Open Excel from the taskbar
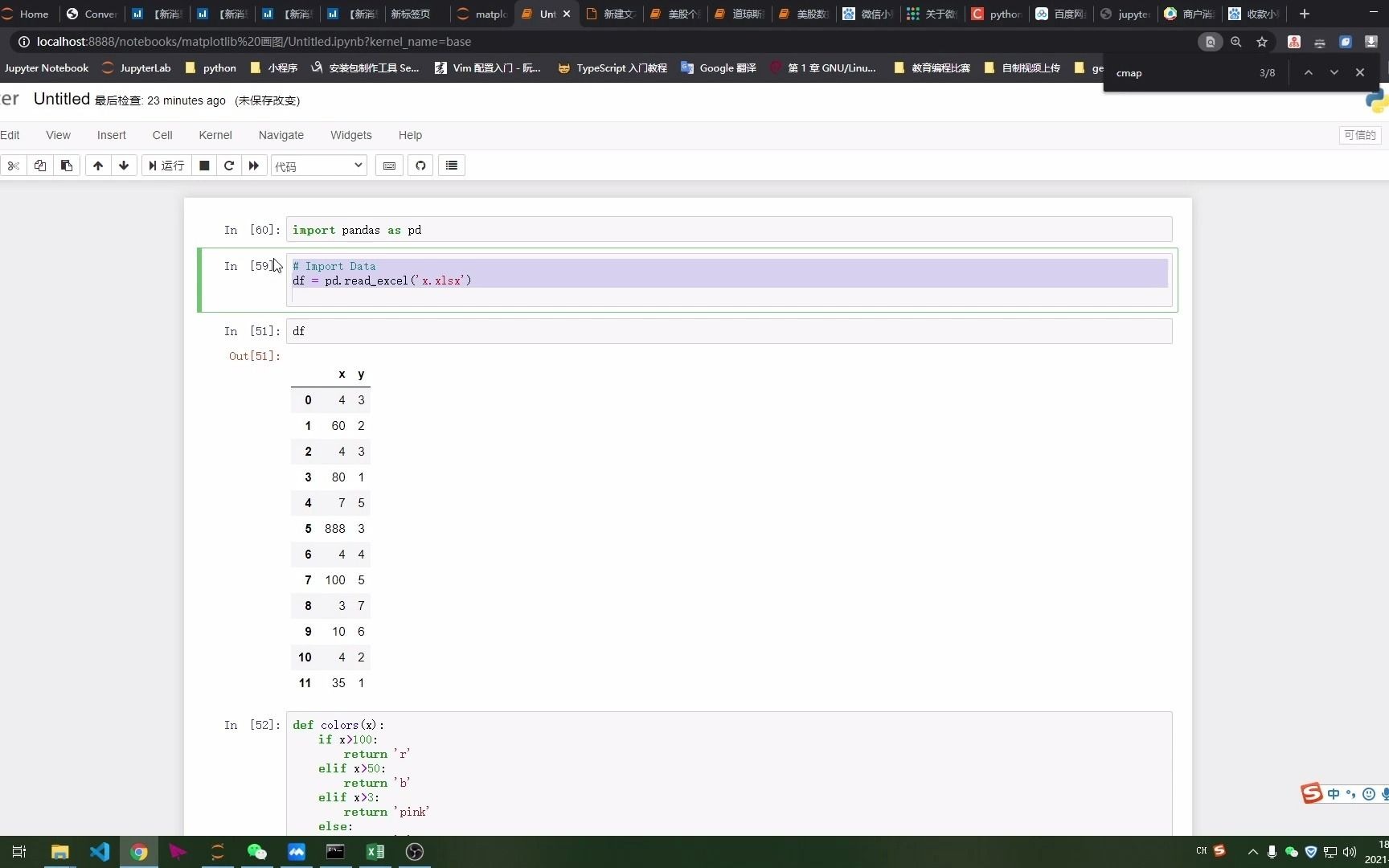Viewport: 1389px width, 868px height. click(x=375, y=852)
